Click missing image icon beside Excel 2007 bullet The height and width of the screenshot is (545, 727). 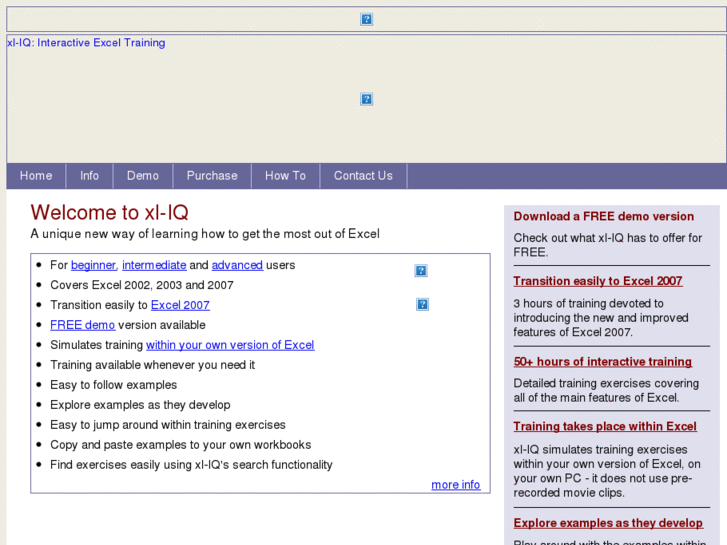tap(422, 305)
